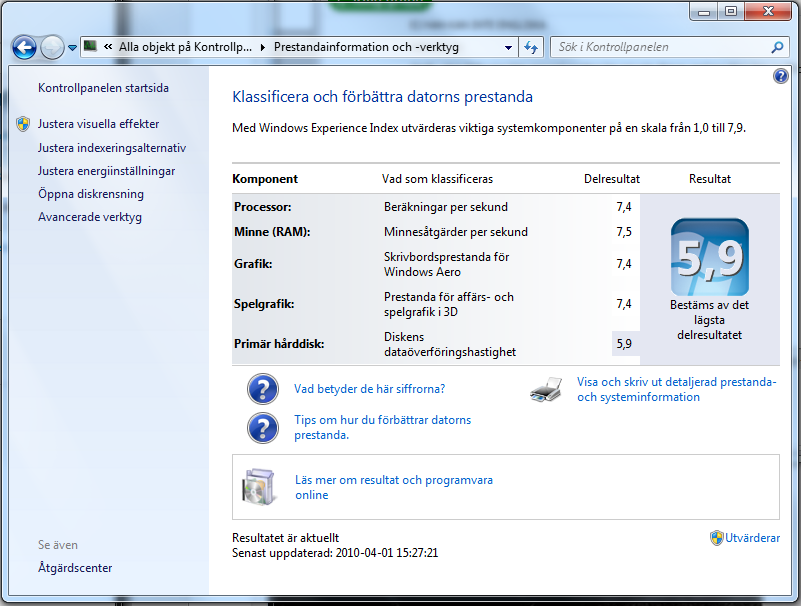Maximize the Control Panel window
This screenshot has height=606, width=801.
pyautogui.click(x=731, y=11)
